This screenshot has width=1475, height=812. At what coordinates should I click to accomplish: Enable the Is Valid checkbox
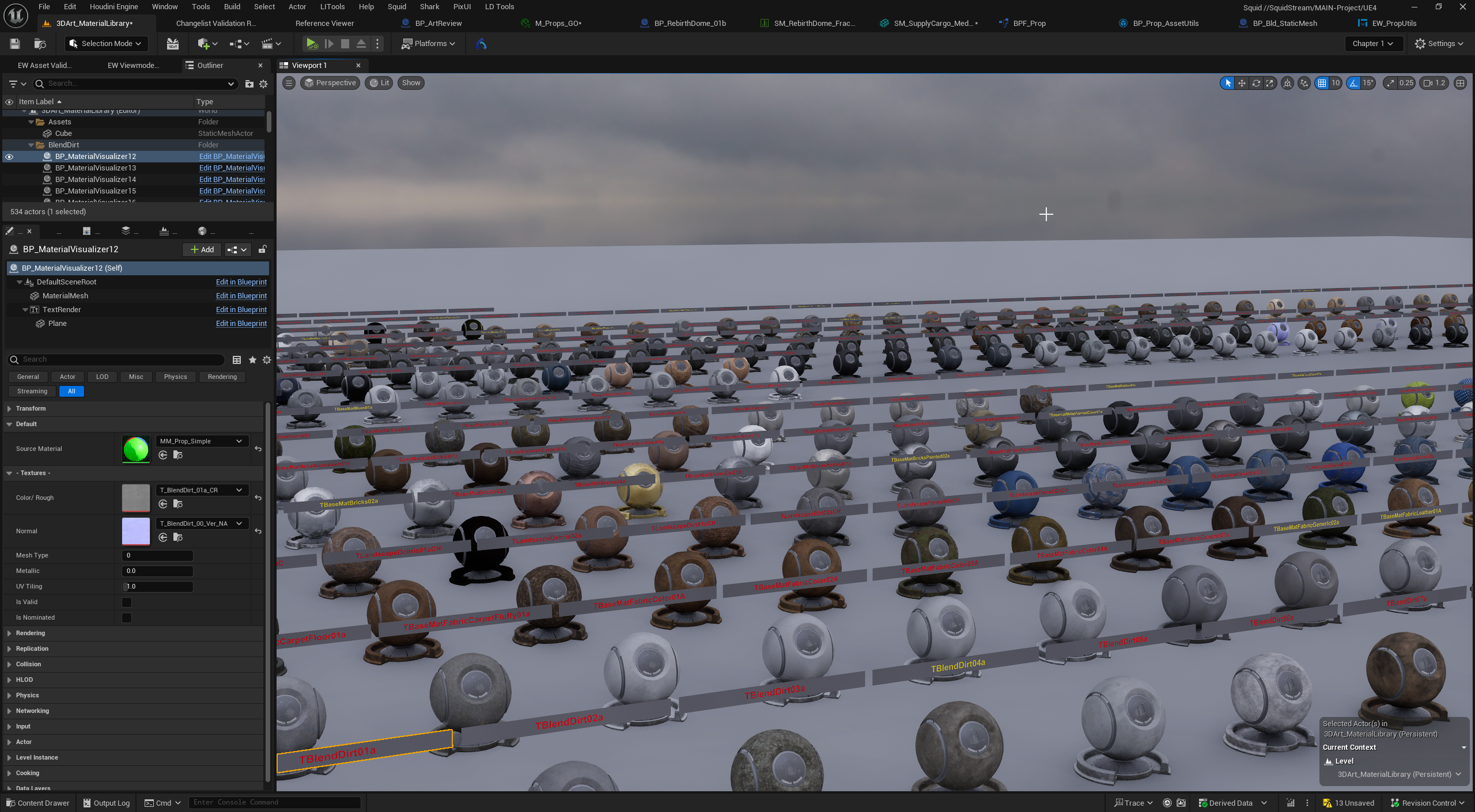[x=127, y=602]
